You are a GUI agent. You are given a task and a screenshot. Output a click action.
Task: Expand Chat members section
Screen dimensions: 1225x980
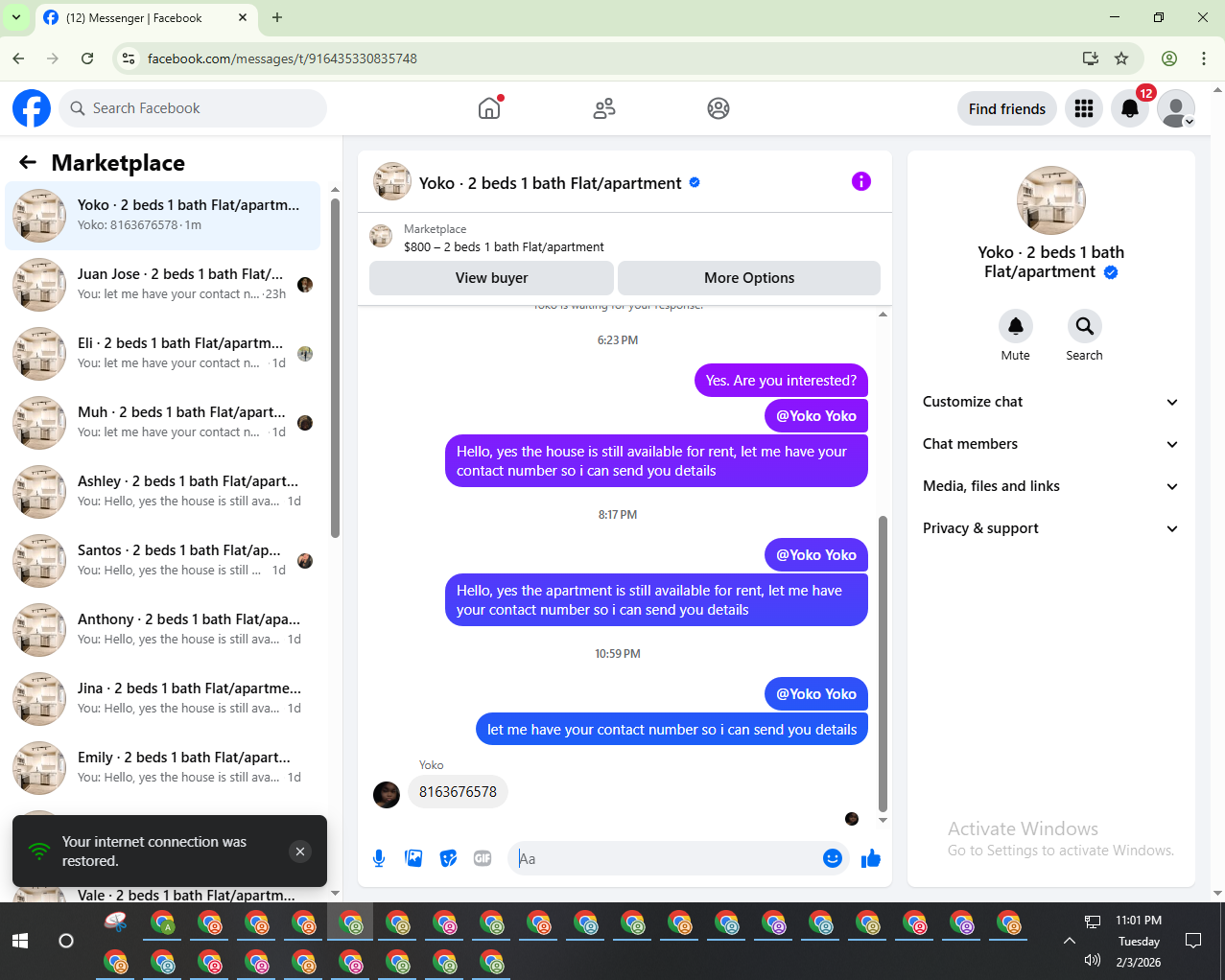point(1050,444)
